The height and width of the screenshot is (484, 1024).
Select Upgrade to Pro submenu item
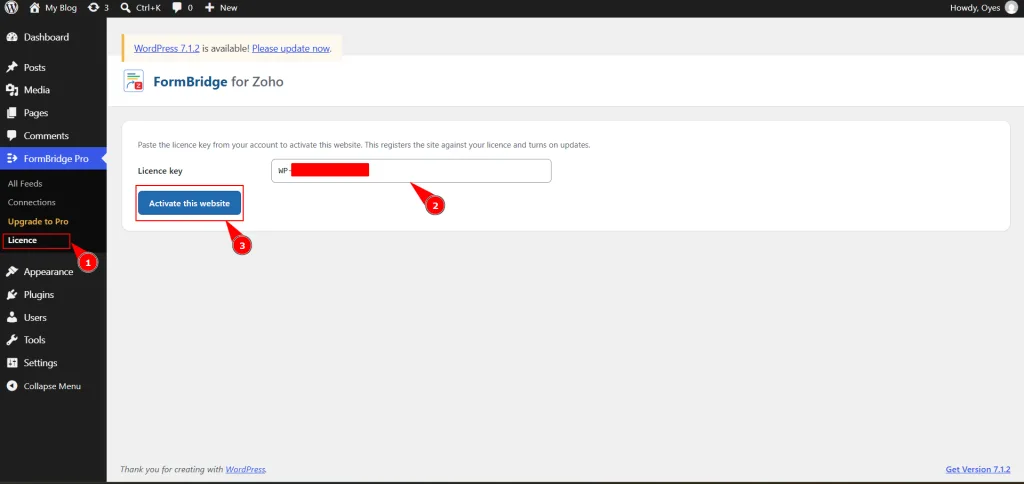tap(38, 221)
